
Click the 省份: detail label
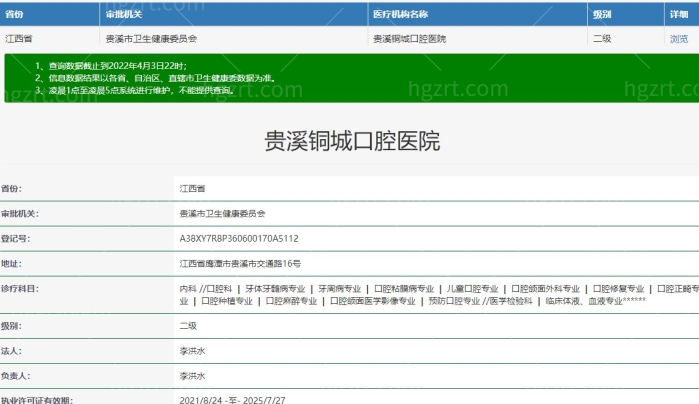(11, 189)
